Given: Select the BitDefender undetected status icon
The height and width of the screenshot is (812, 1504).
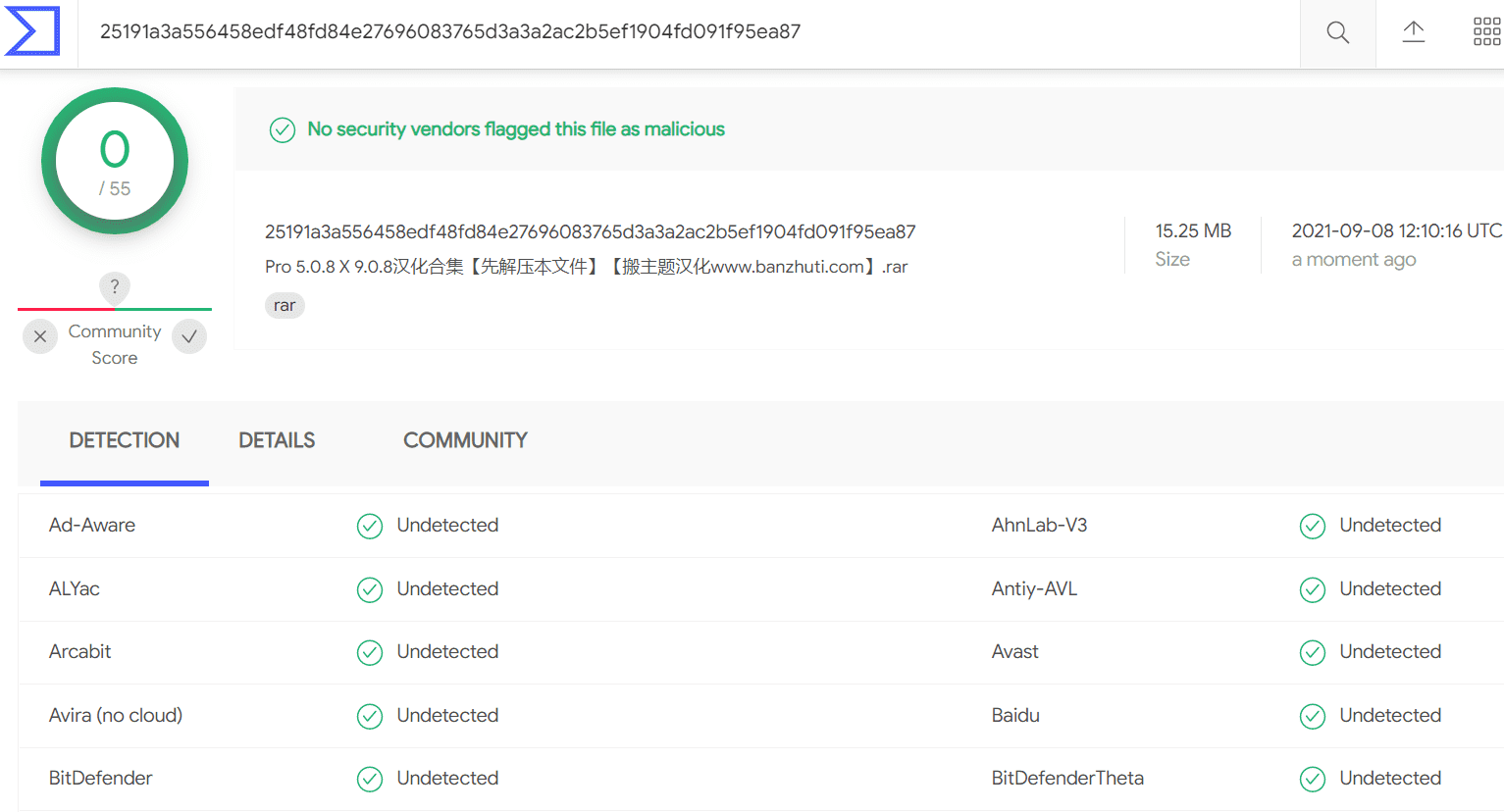Looking at the screenshot, I should 370,779.
